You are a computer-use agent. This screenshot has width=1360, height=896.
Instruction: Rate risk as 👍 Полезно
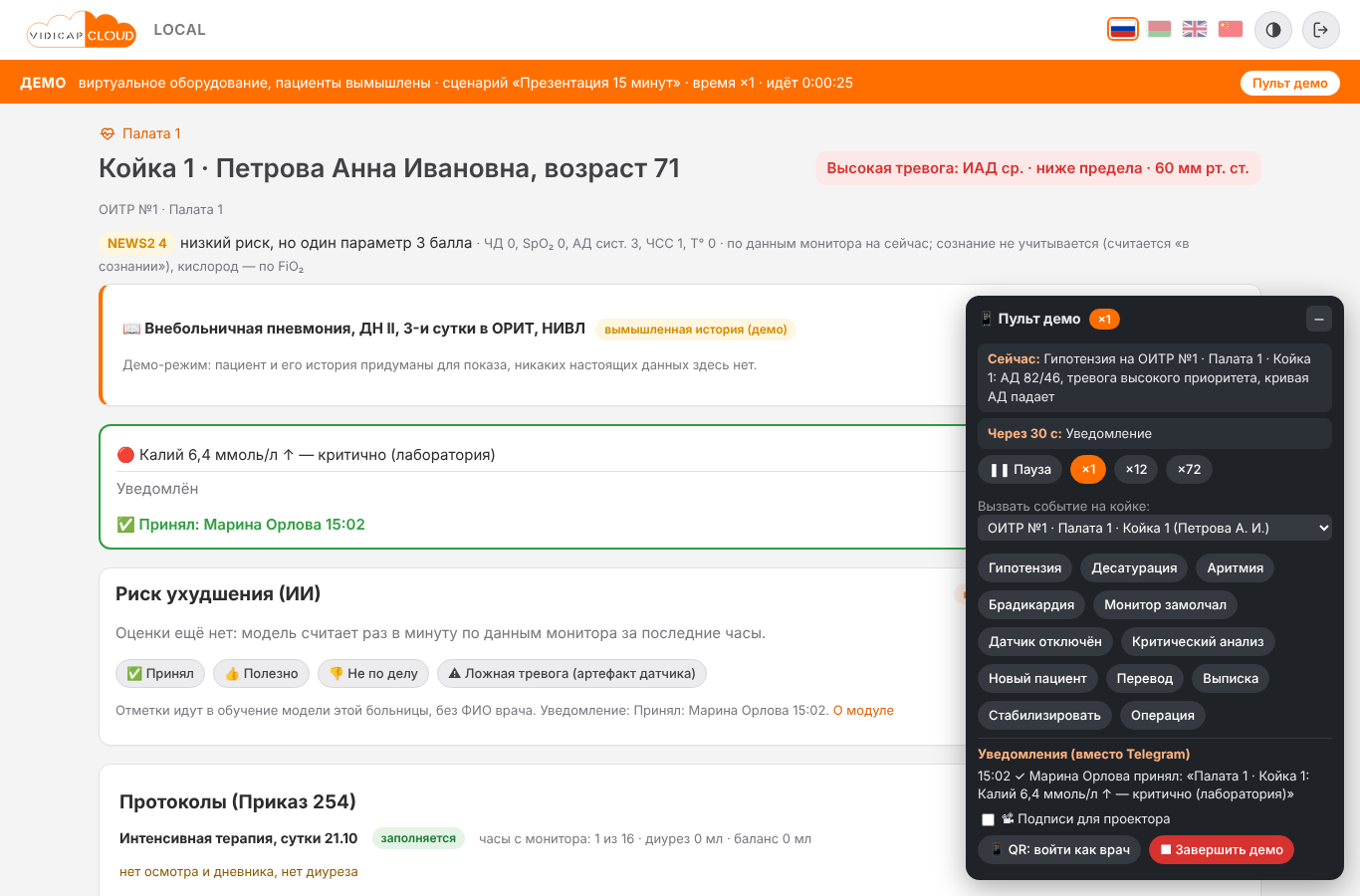point(262,674)
